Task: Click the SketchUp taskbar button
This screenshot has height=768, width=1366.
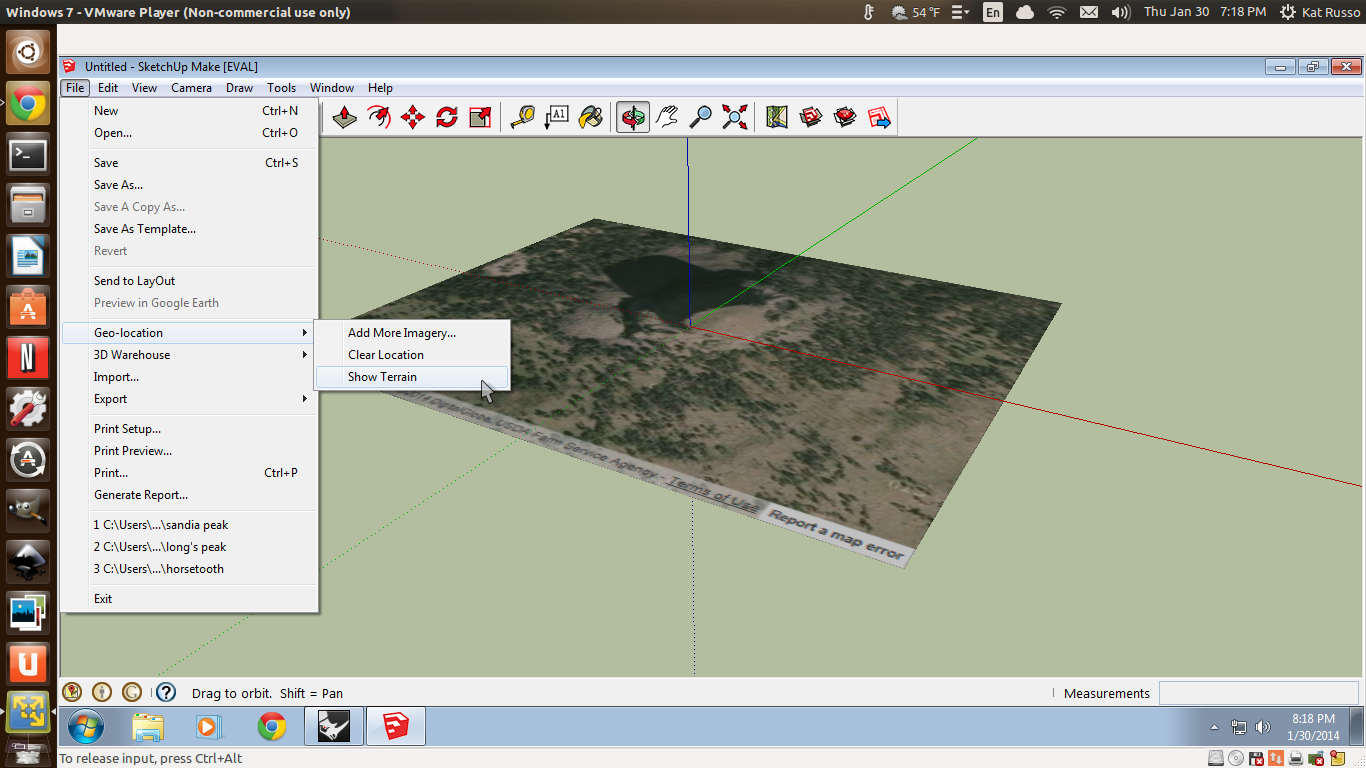Action: tap(396, 727)
